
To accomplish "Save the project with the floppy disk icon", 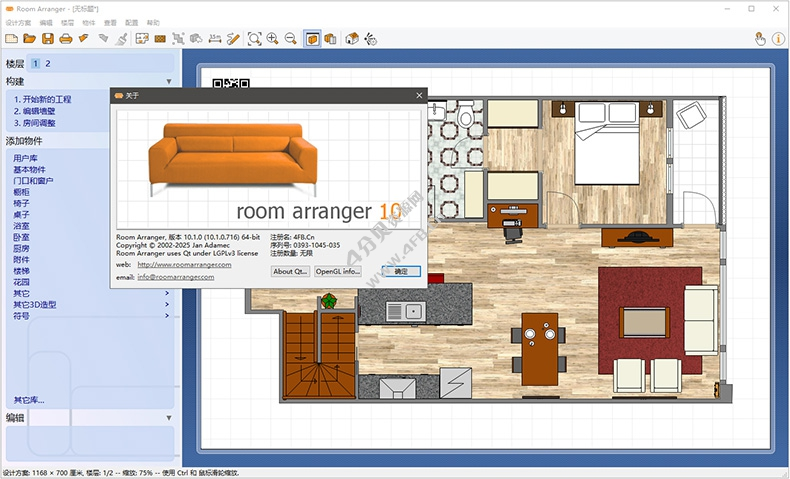I will pos(47,39).
